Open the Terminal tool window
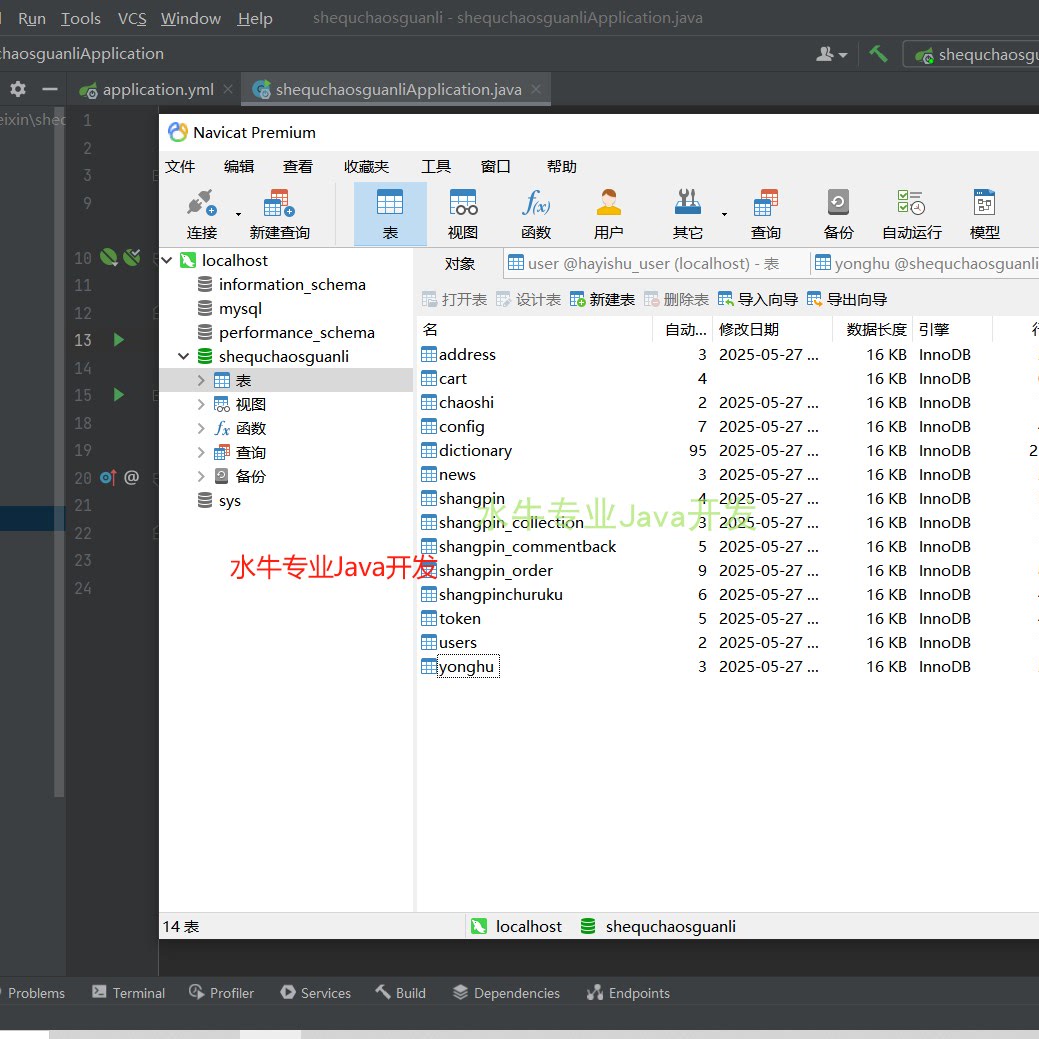This screenshot has height=1039, width=1039. (x=129, y=993)
